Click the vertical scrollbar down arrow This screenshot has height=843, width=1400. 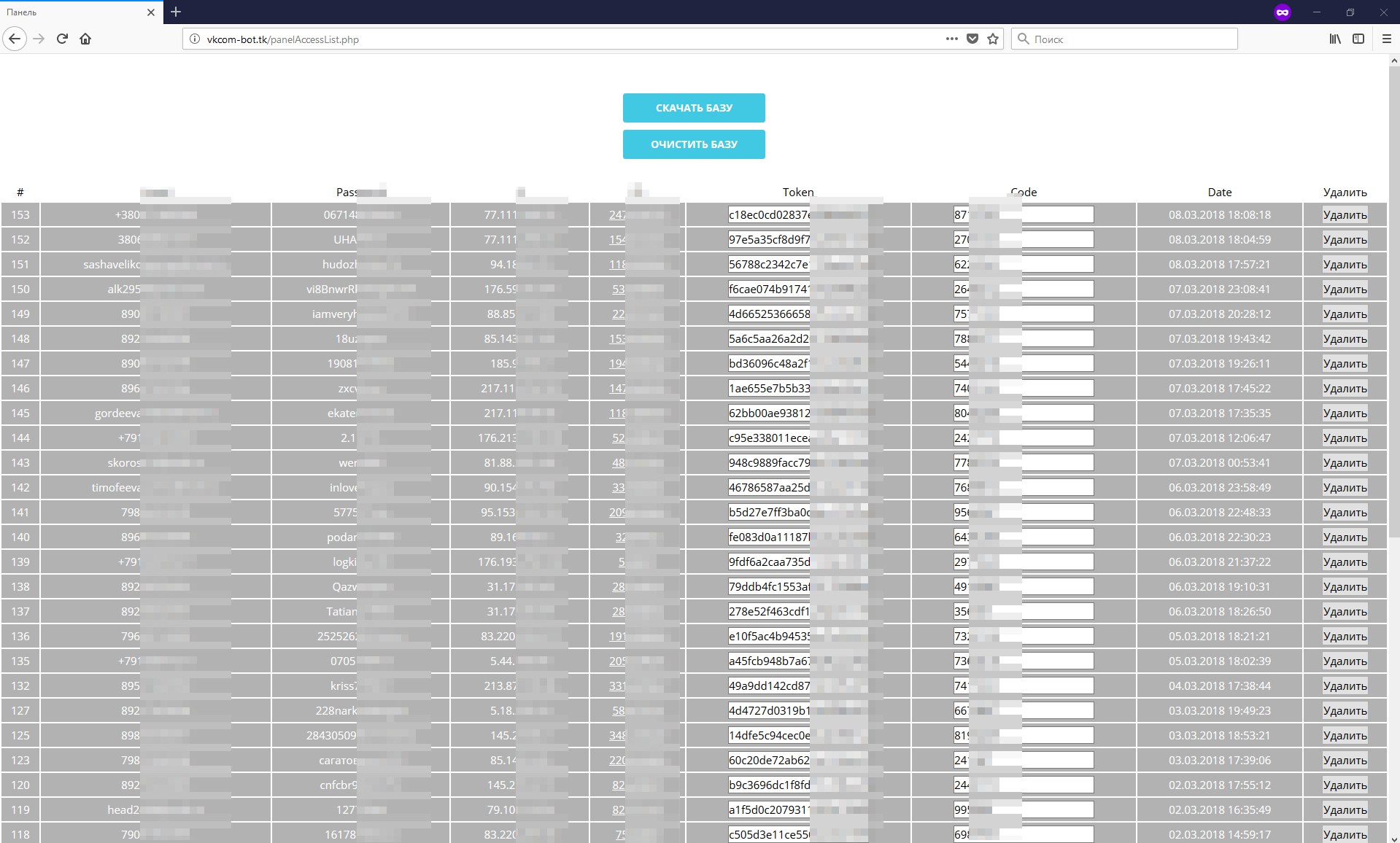(1393, 838)
